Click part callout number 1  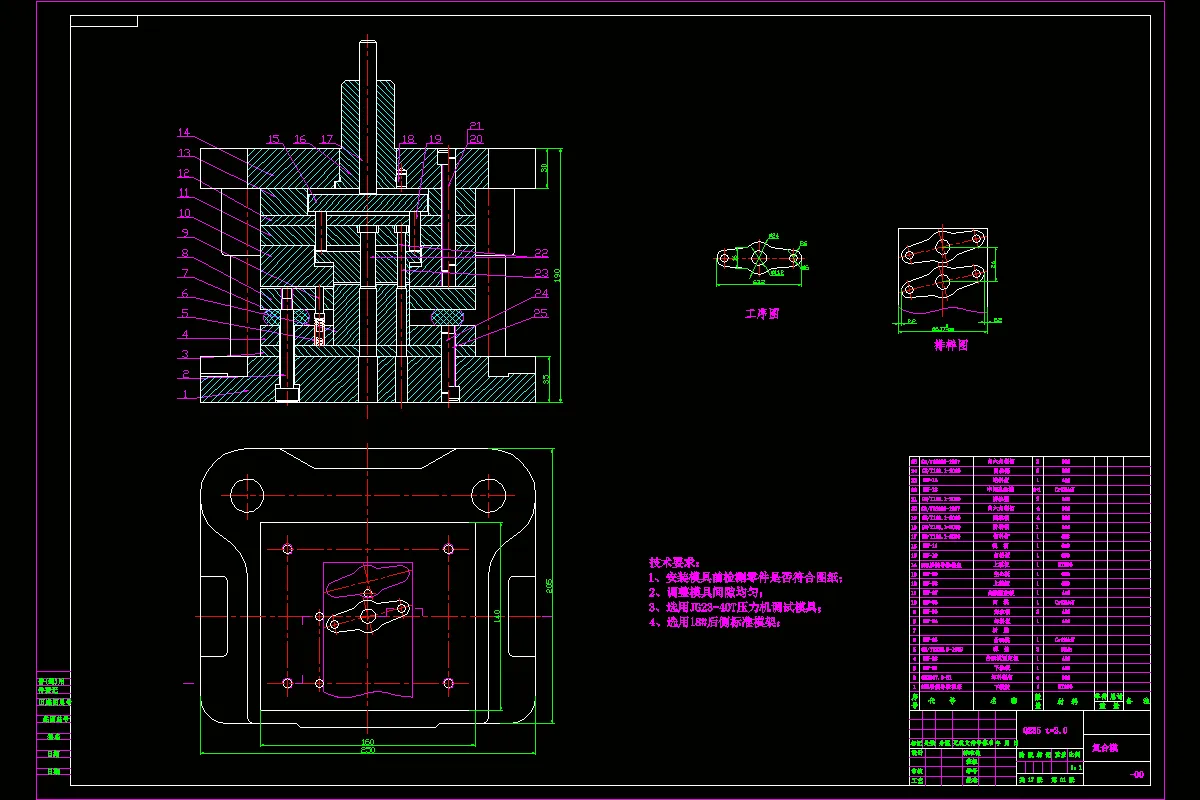click(x=185, y=394)
